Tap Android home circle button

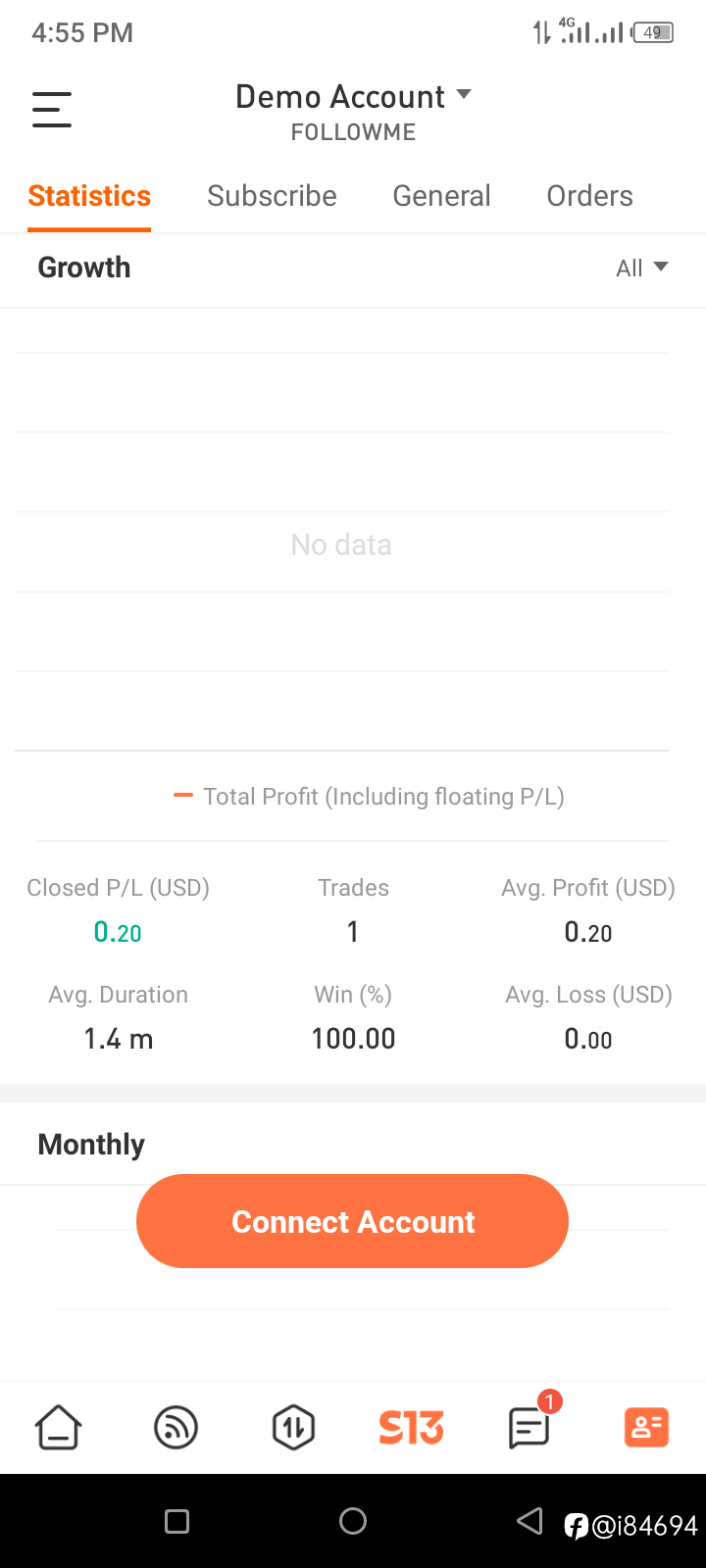[353, 1521]
